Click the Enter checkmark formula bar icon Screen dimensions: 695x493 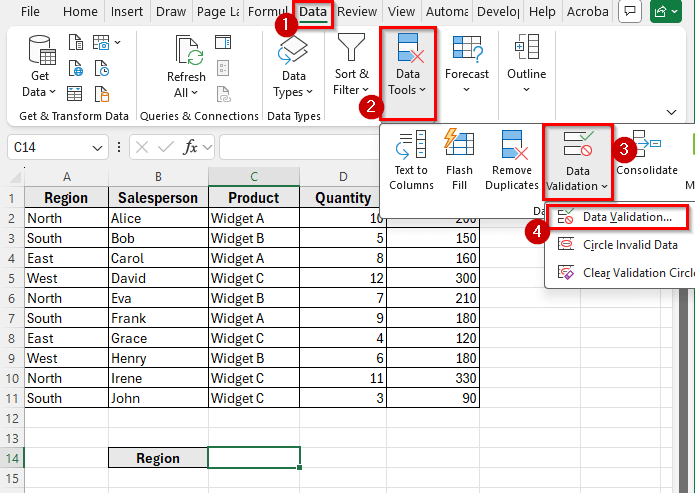(x=166, y=147)
